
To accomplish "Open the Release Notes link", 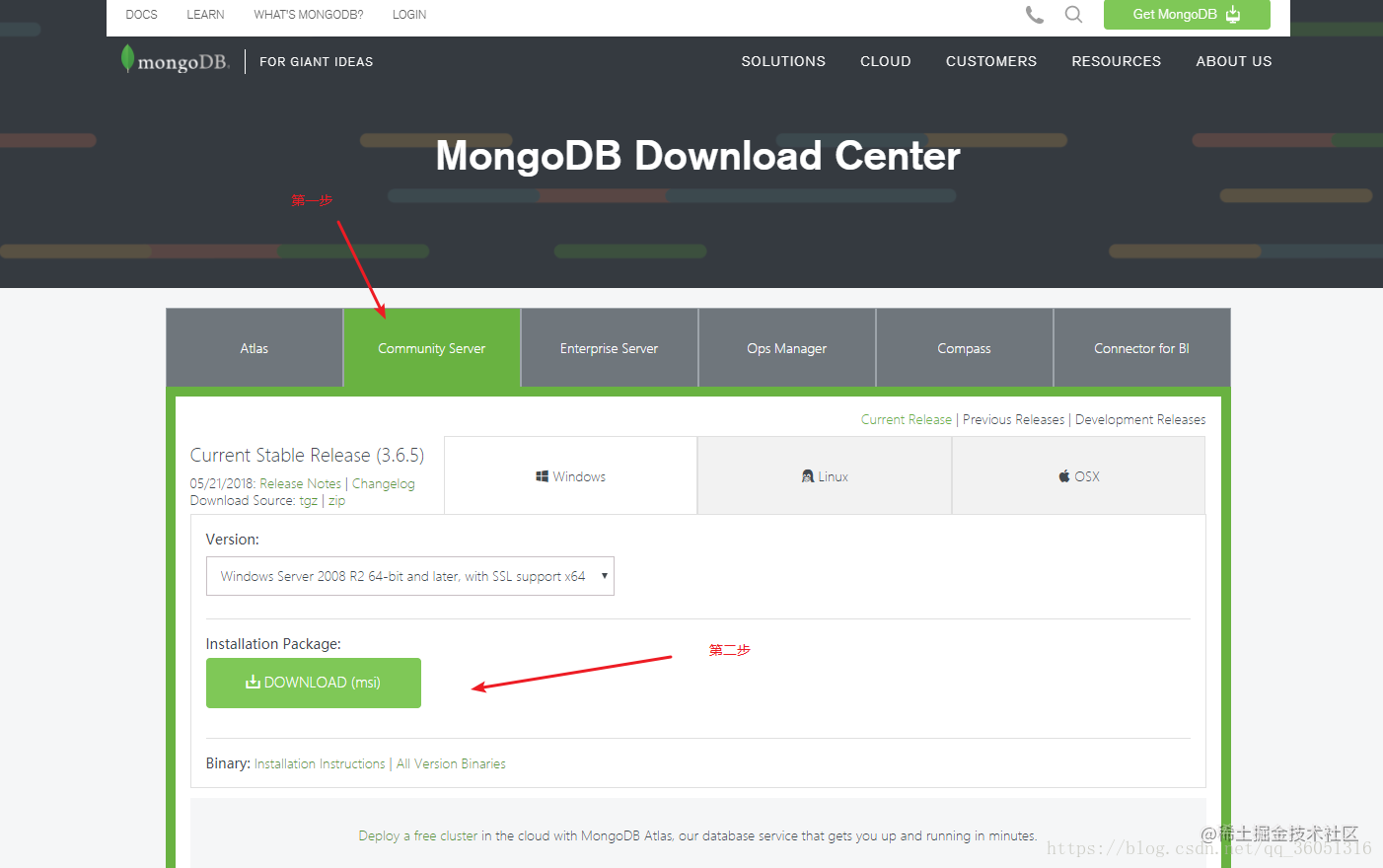I will (300, 483).
